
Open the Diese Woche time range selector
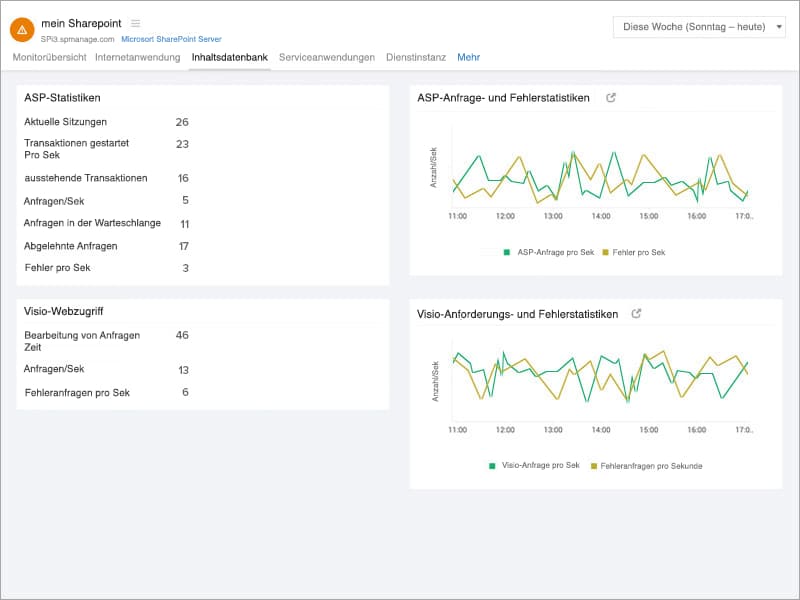pyautogui.click(x=700, y=27)
